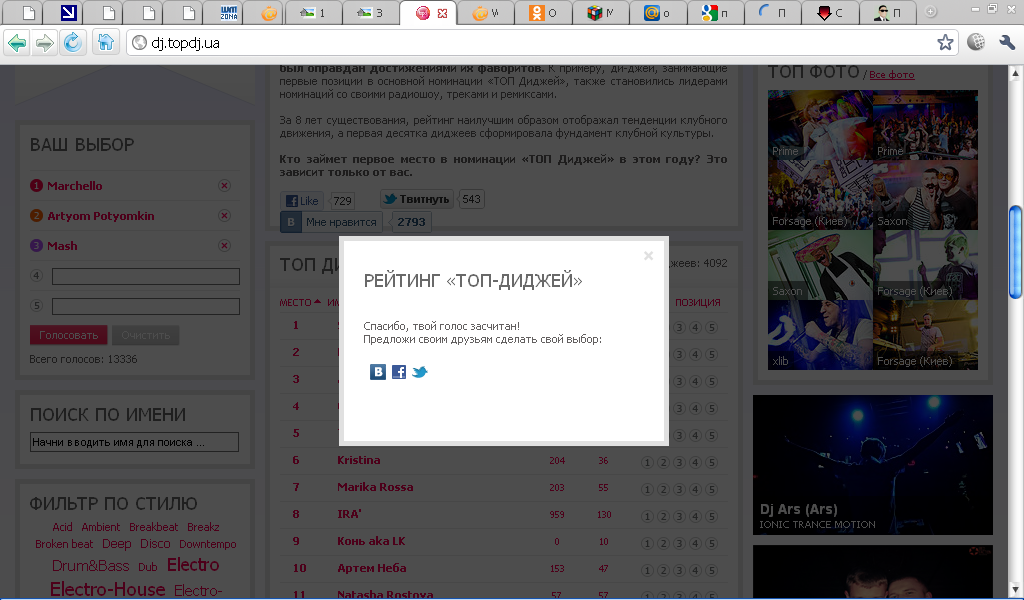Click the VK Мне нравится button
Viewport: 1024px width, 600px height.
(x=332, y=222)
